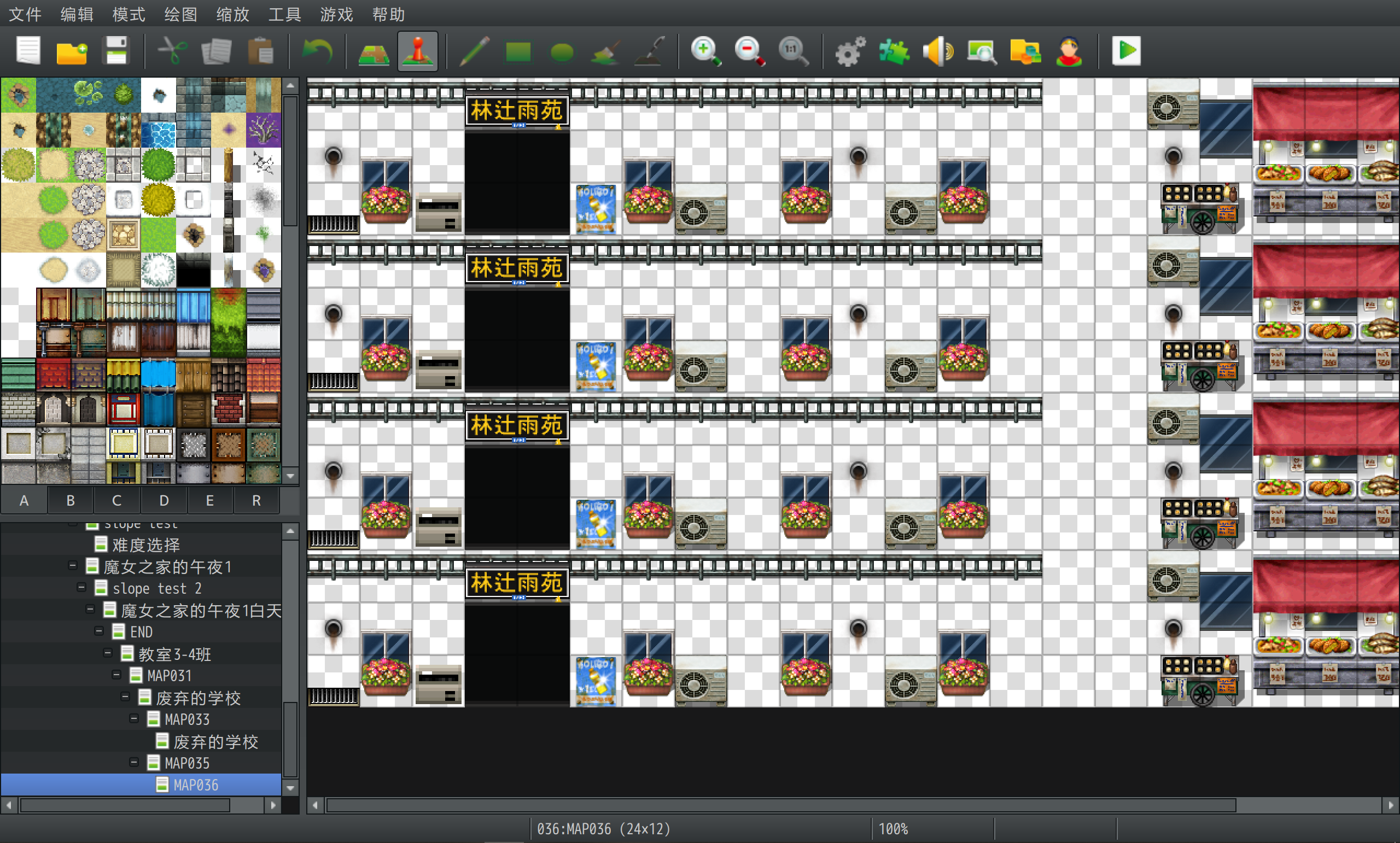Switch to Event editing mode icon
The width and height of the screenshot is (1400, 843).
pos(418,51)
